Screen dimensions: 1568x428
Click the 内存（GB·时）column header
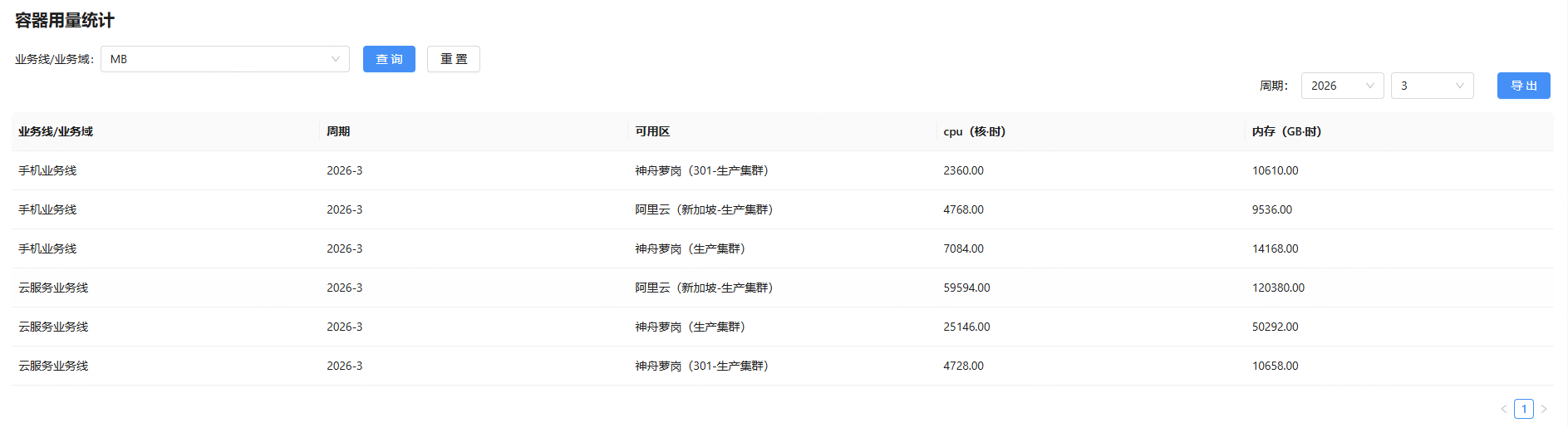(x=1286, y=131)
